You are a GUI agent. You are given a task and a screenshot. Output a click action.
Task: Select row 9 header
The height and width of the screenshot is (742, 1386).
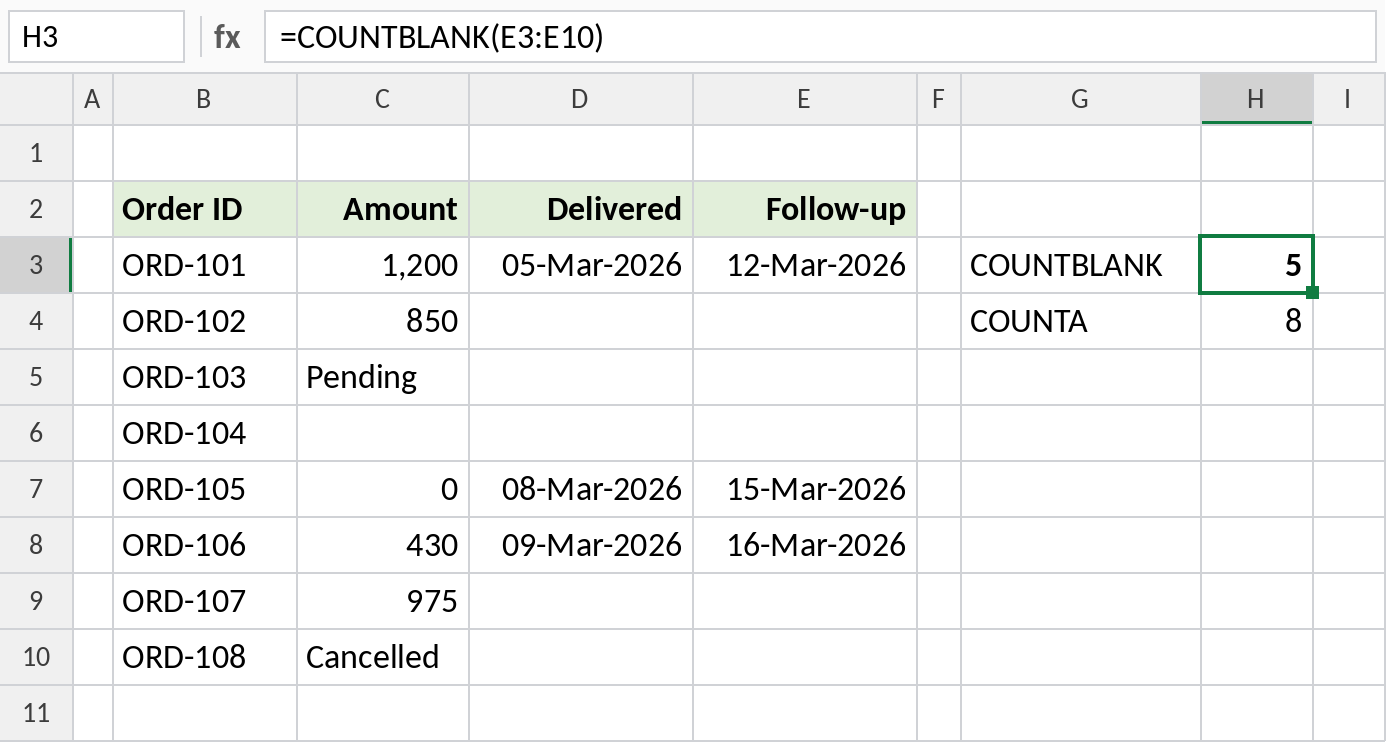pyautogui.click(x=37, y=601)
